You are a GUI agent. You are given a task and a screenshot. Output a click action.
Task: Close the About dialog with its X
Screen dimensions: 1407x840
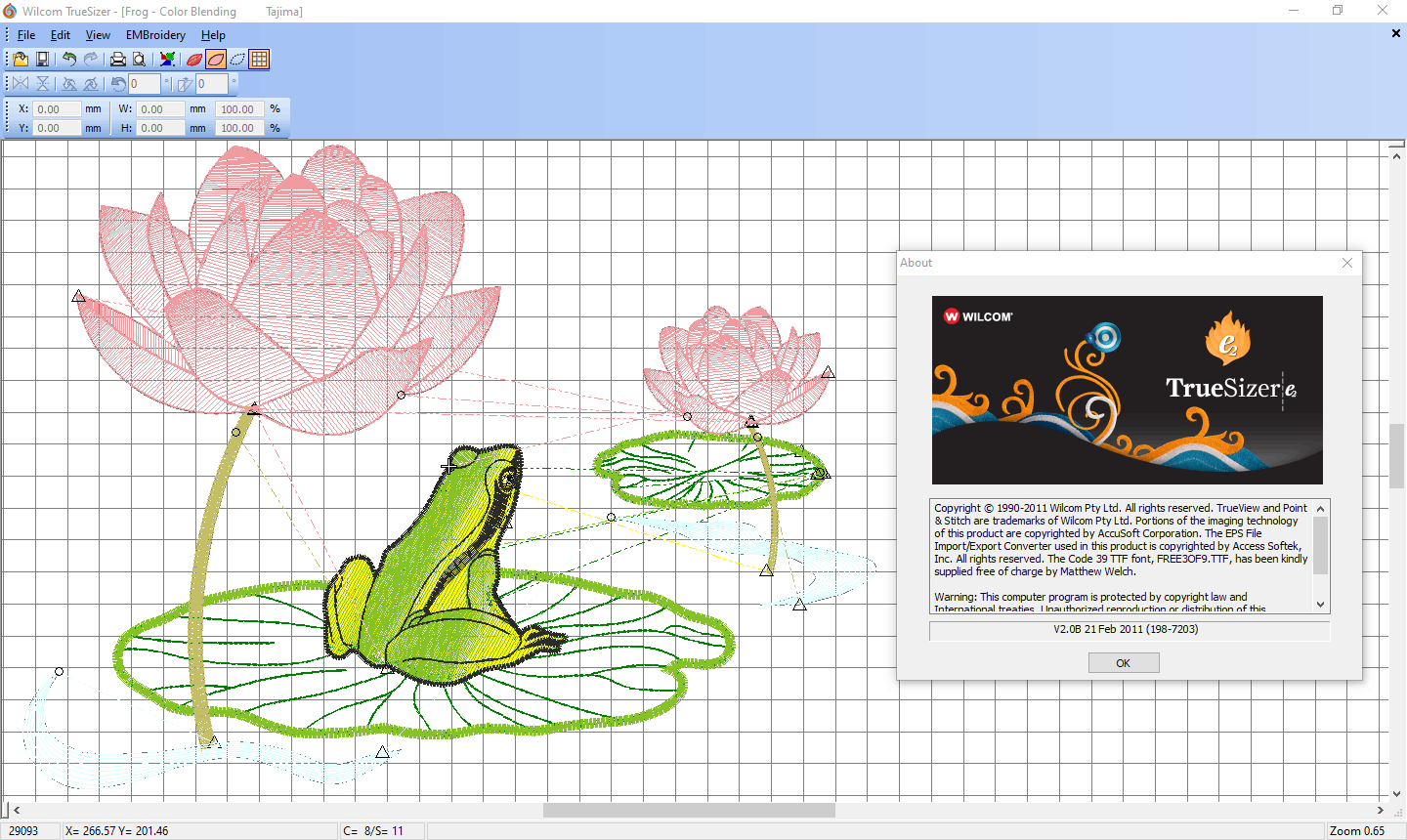point(1347,263)
